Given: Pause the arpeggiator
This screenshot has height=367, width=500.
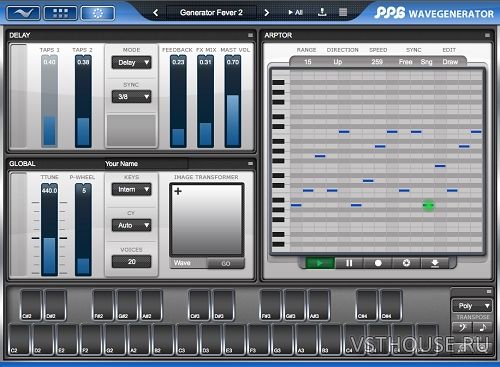Looking at the screenshot, I should point(349,263).
